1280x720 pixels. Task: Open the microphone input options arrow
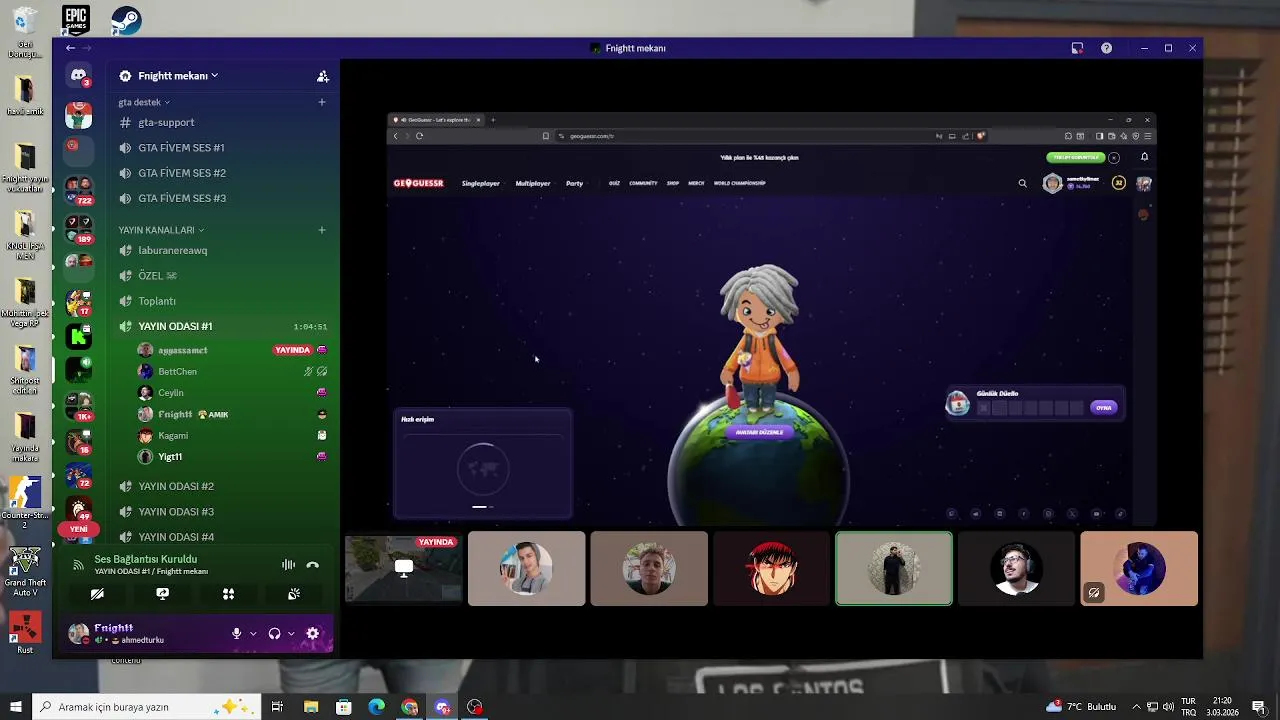(x=253, y=633)
